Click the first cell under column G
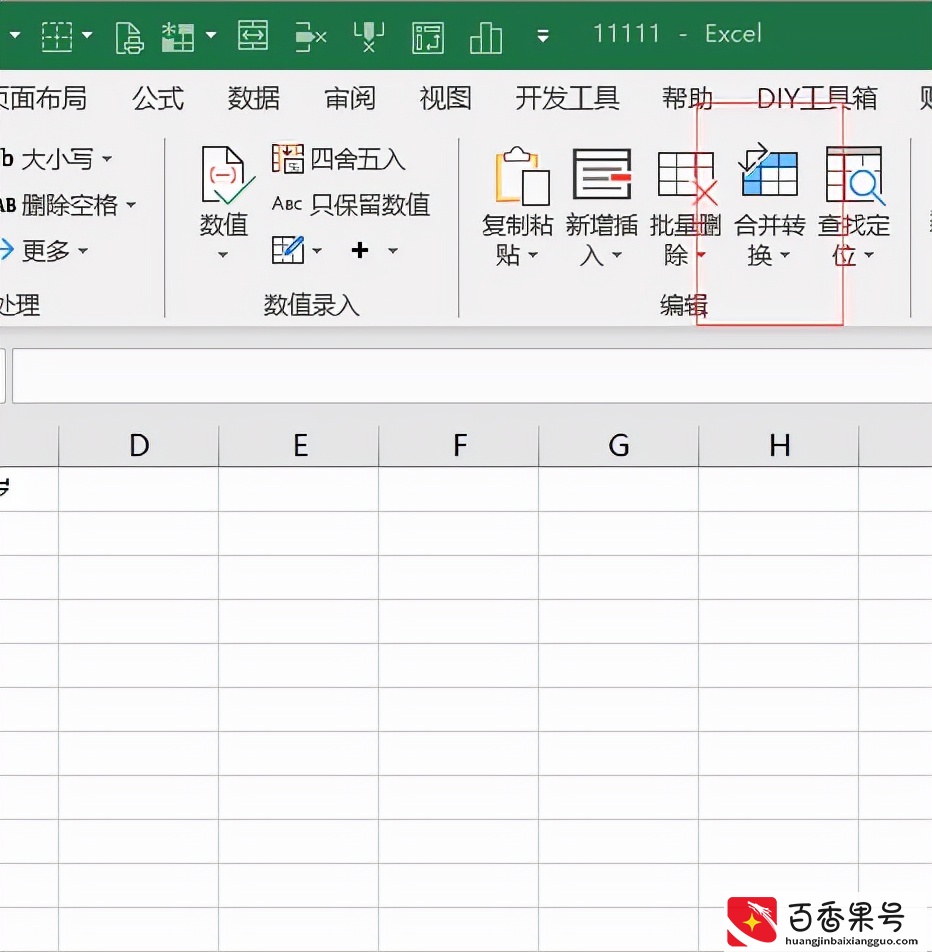Screen dimensions: 932x952 click(x=619, y=489)
